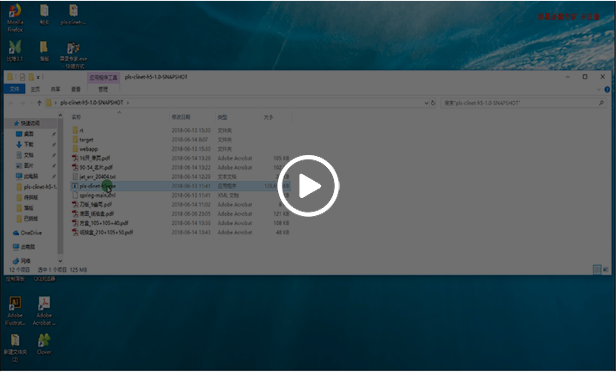Viewport: 616px width, 372px height.
Task: Launch Clover desktop icon
Action: (44, 344)
